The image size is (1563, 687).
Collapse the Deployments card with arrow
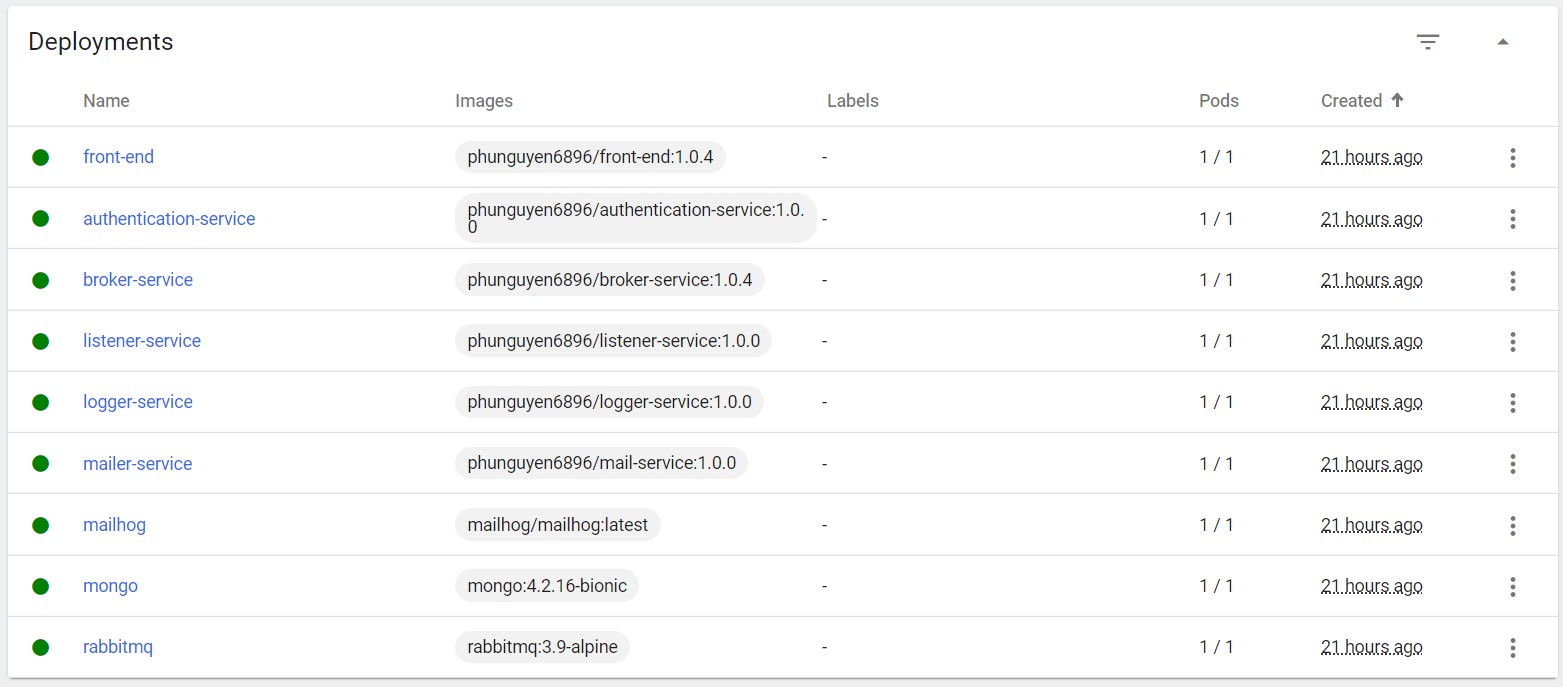click(x=1502, y=42)
